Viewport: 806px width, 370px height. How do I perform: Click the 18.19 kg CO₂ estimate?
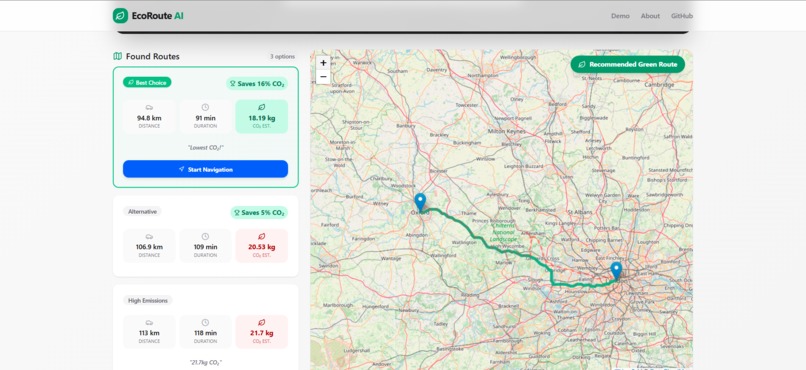261,118
